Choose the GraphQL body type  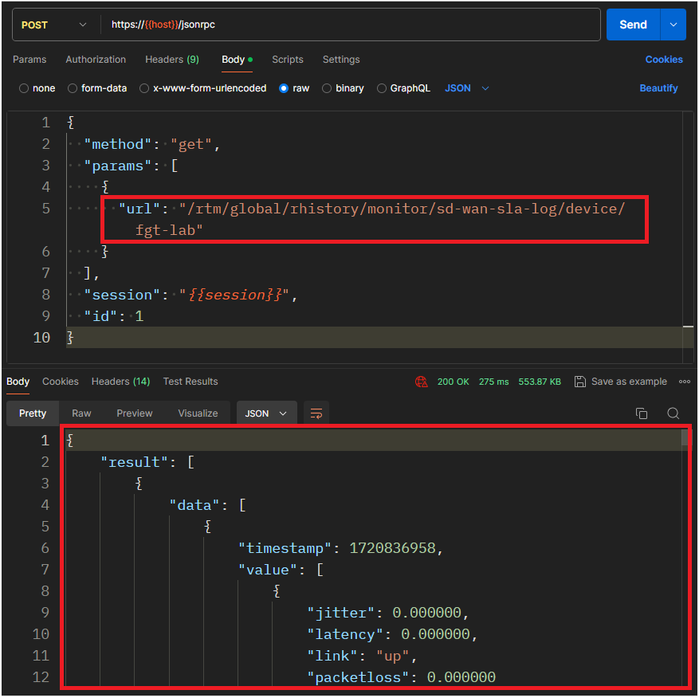[x=382, y=88]
